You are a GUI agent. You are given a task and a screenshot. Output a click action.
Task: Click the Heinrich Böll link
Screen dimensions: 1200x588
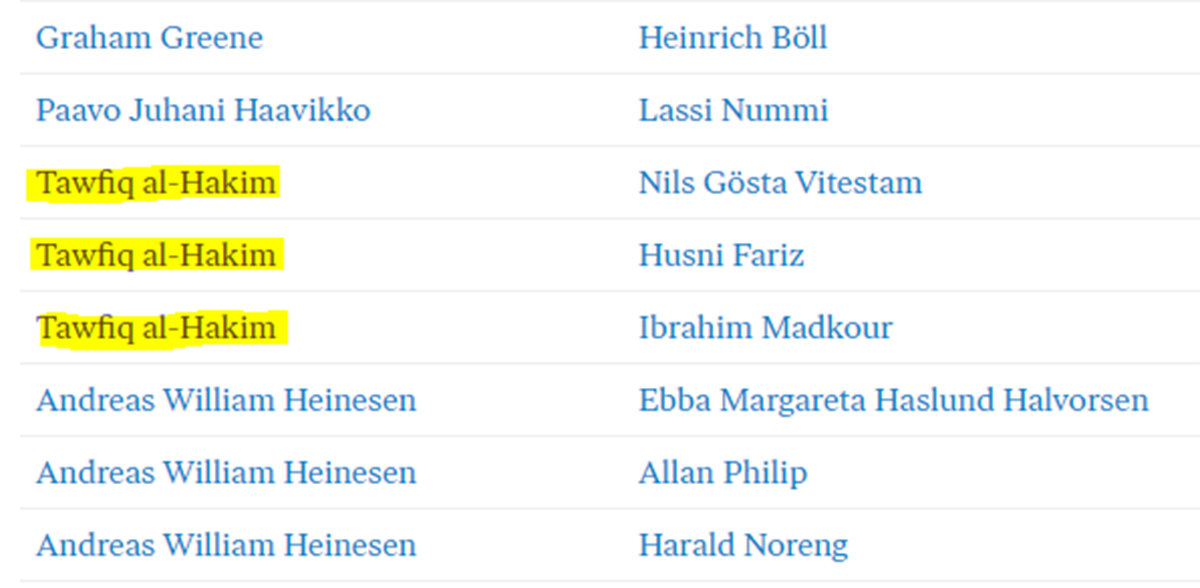(x=732, y=38)
